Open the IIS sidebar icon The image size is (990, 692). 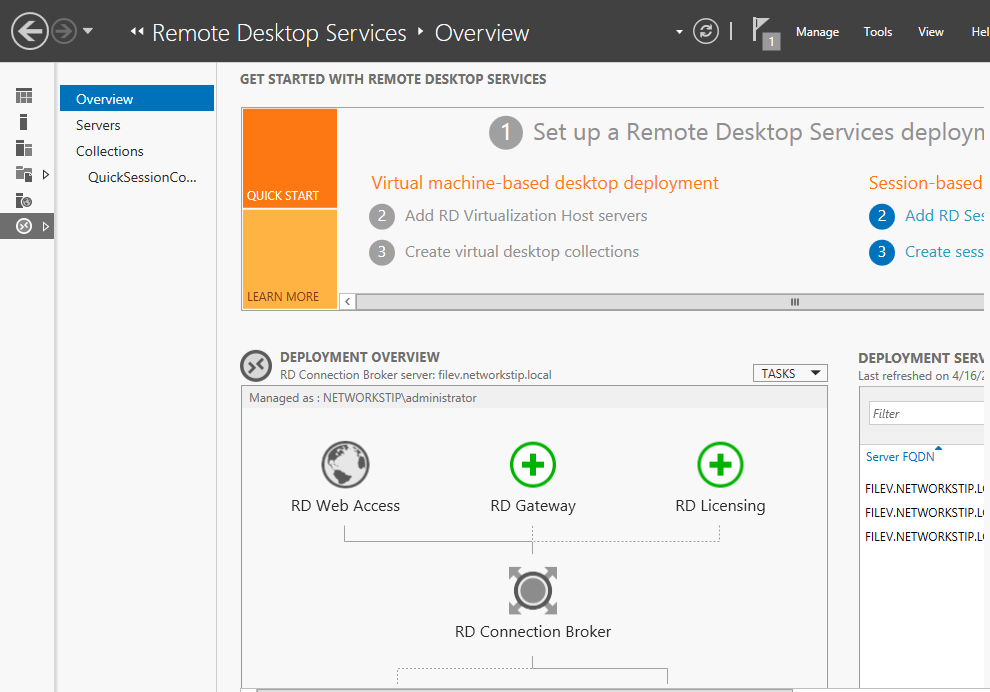tap(24, 200)
